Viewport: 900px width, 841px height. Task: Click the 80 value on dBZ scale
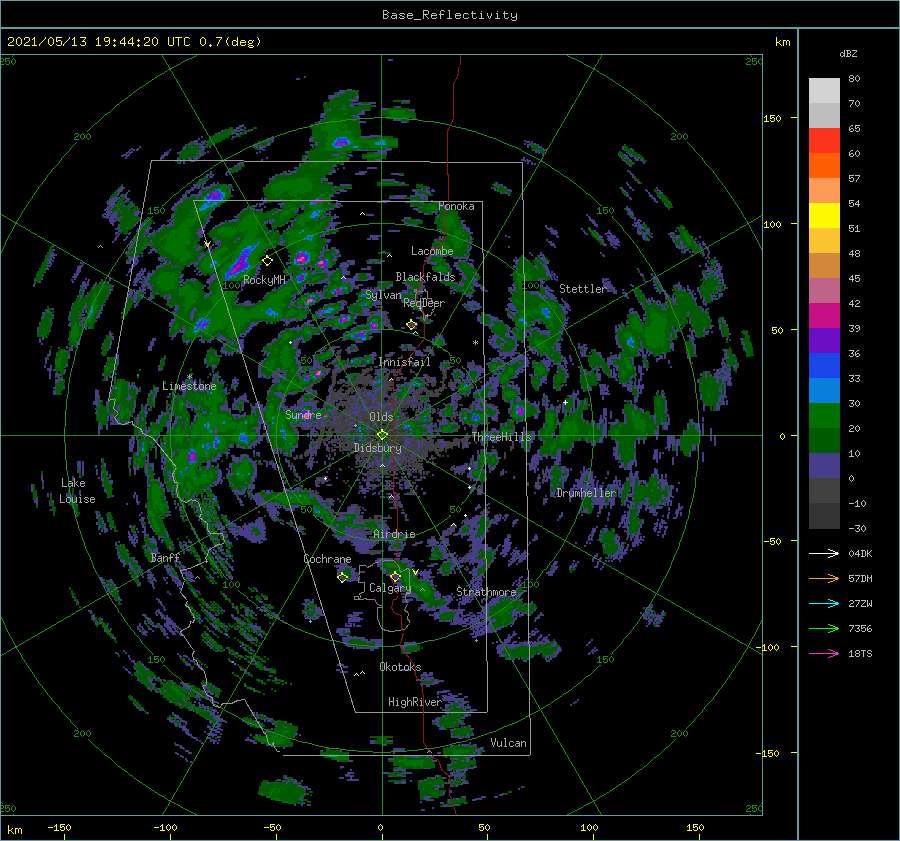[x=854, y=79]
